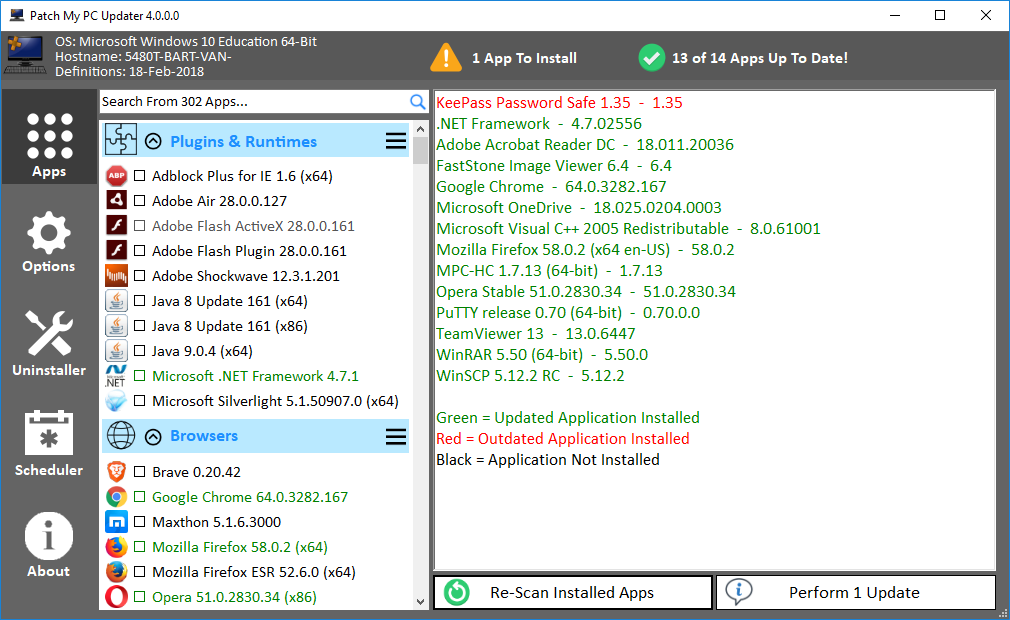Open the Uninstaller tools section
Screen dimensions: 1010x620
49,343
